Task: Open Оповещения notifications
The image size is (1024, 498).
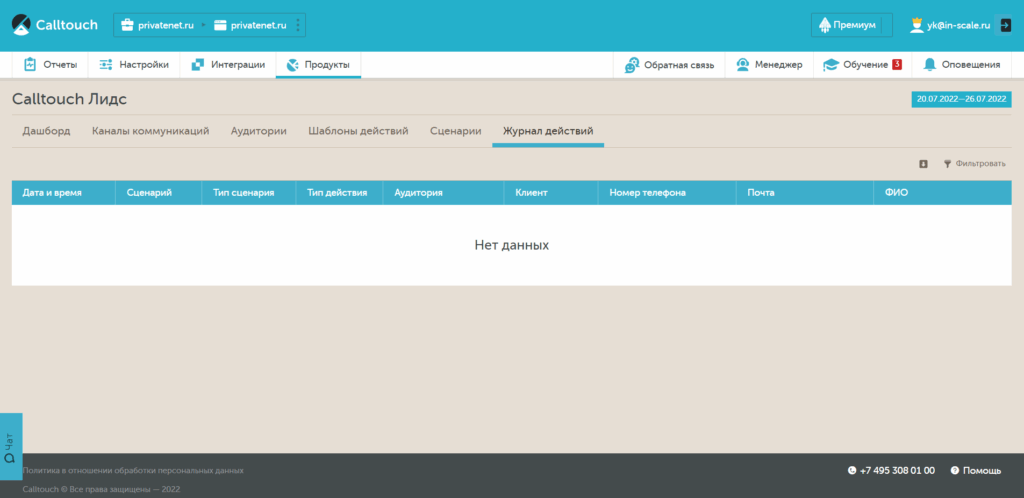Action: point(961,65)
